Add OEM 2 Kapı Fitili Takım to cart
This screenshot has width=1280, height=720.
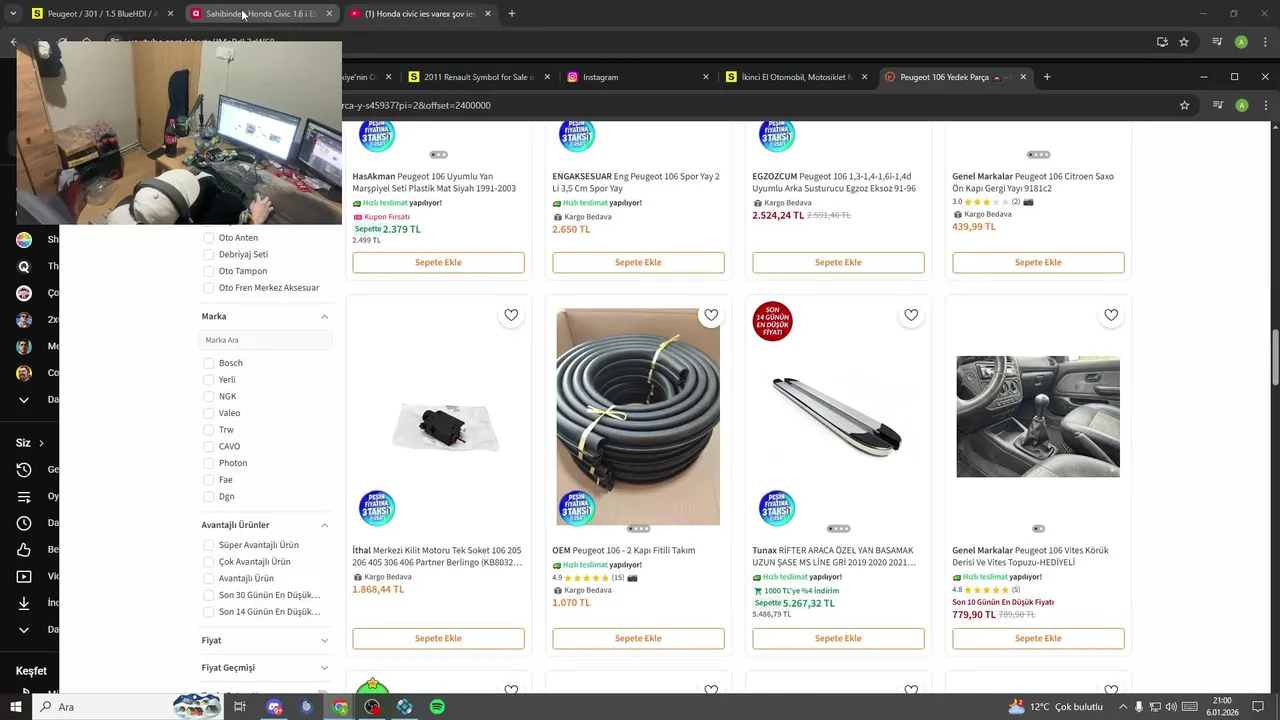tap(638, 638)
